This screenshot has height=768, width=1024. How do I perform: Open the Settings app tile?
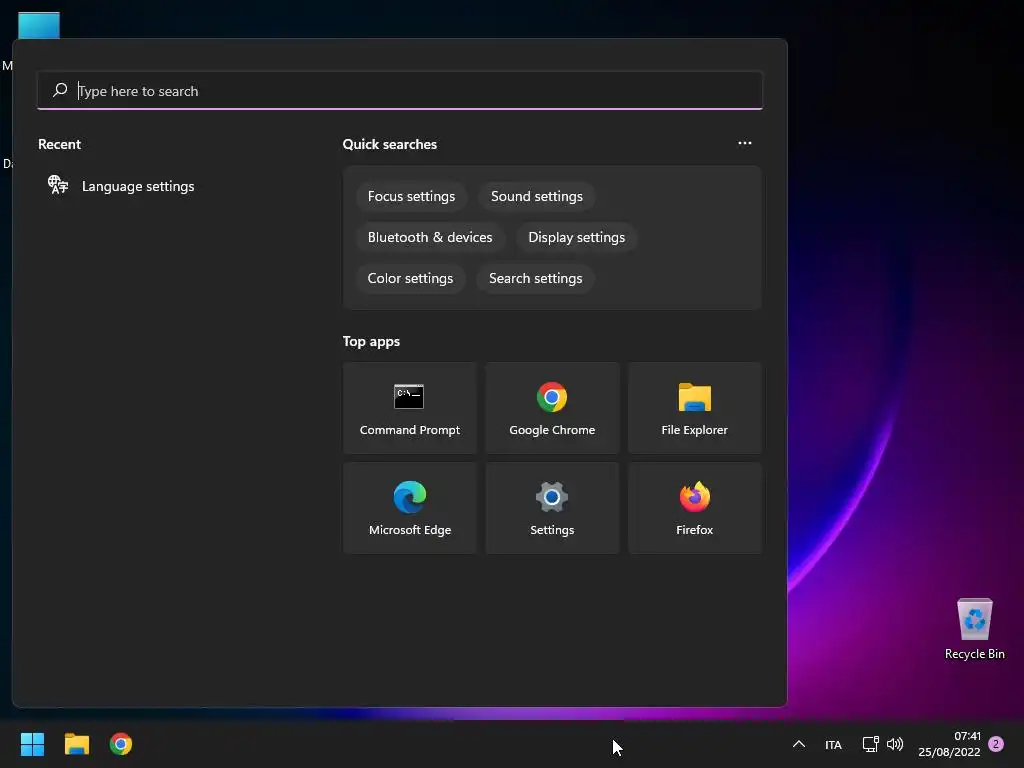click(552, 508)
